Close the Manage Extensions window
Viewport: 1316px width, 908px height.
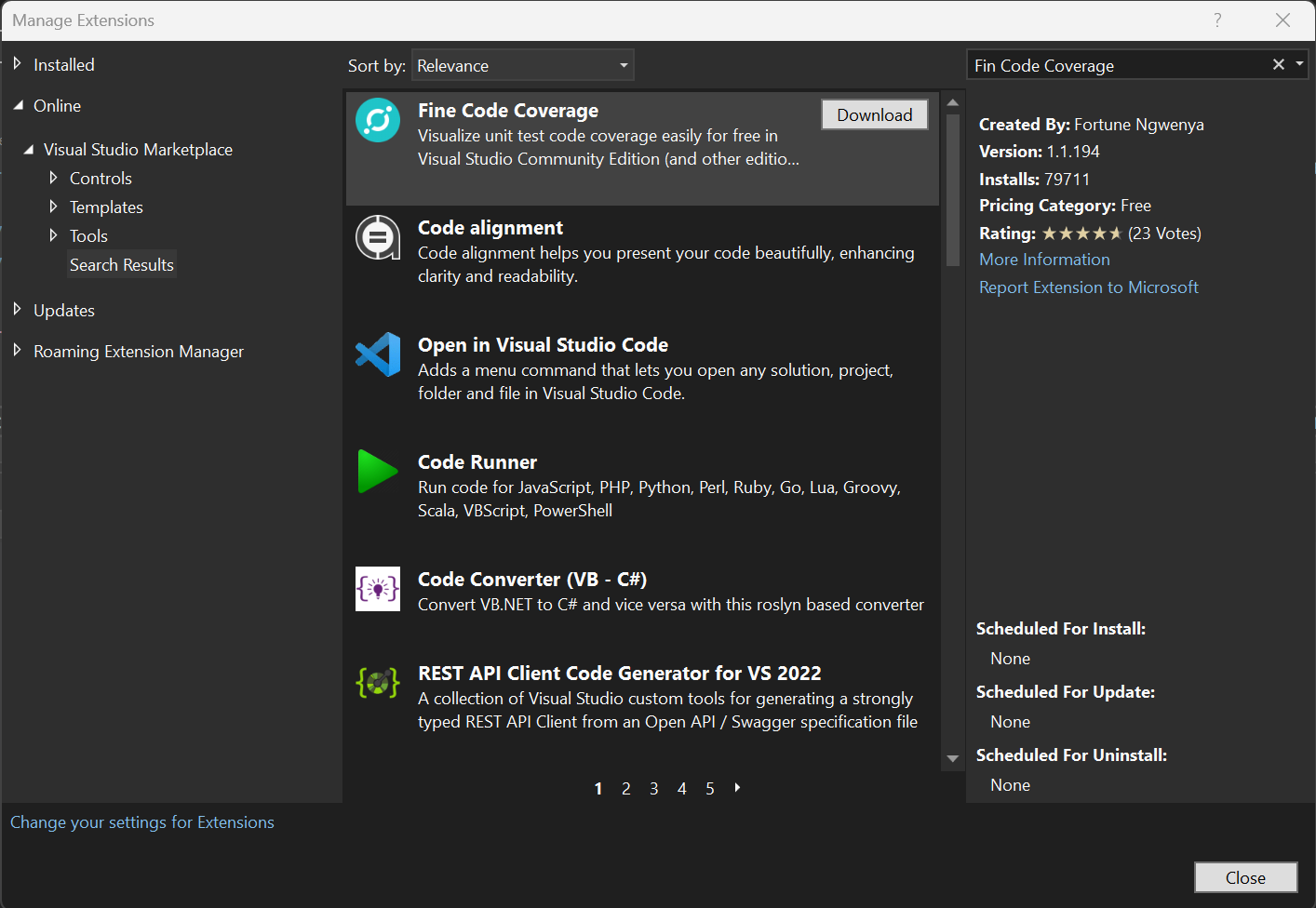(x=1282, y=20)
